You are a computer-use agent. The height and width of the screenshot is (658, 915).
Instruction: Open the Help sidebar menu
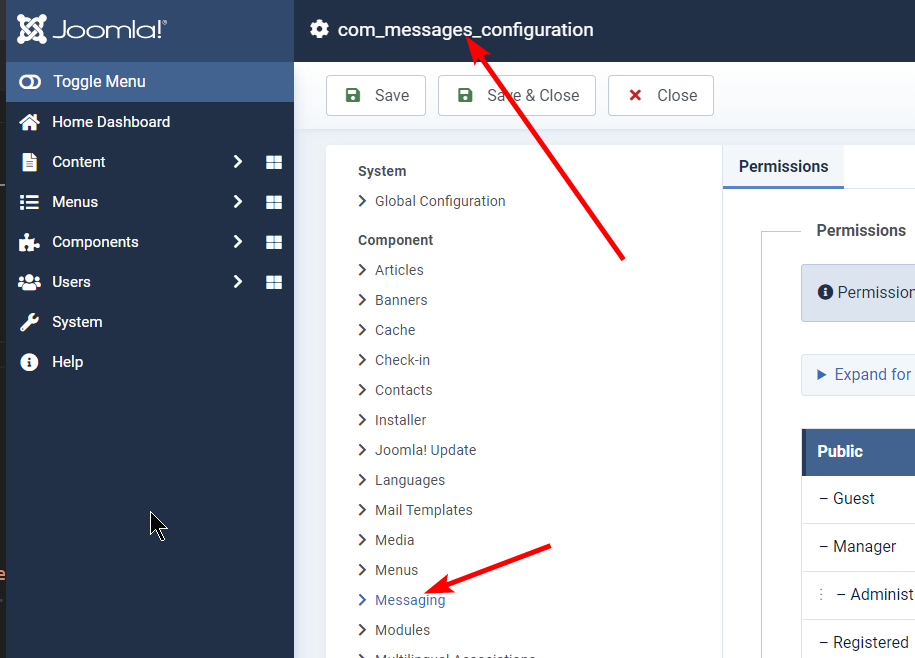150,362
